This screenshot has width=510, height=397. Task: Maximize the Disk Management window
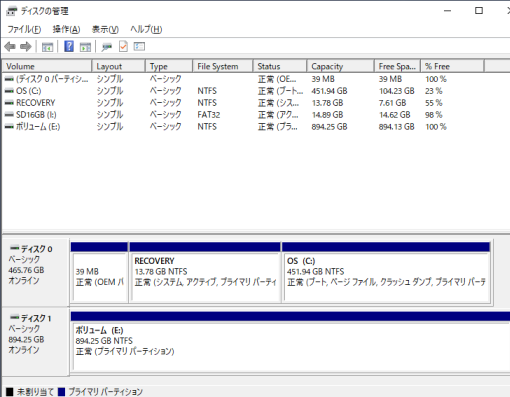(479, 11)
